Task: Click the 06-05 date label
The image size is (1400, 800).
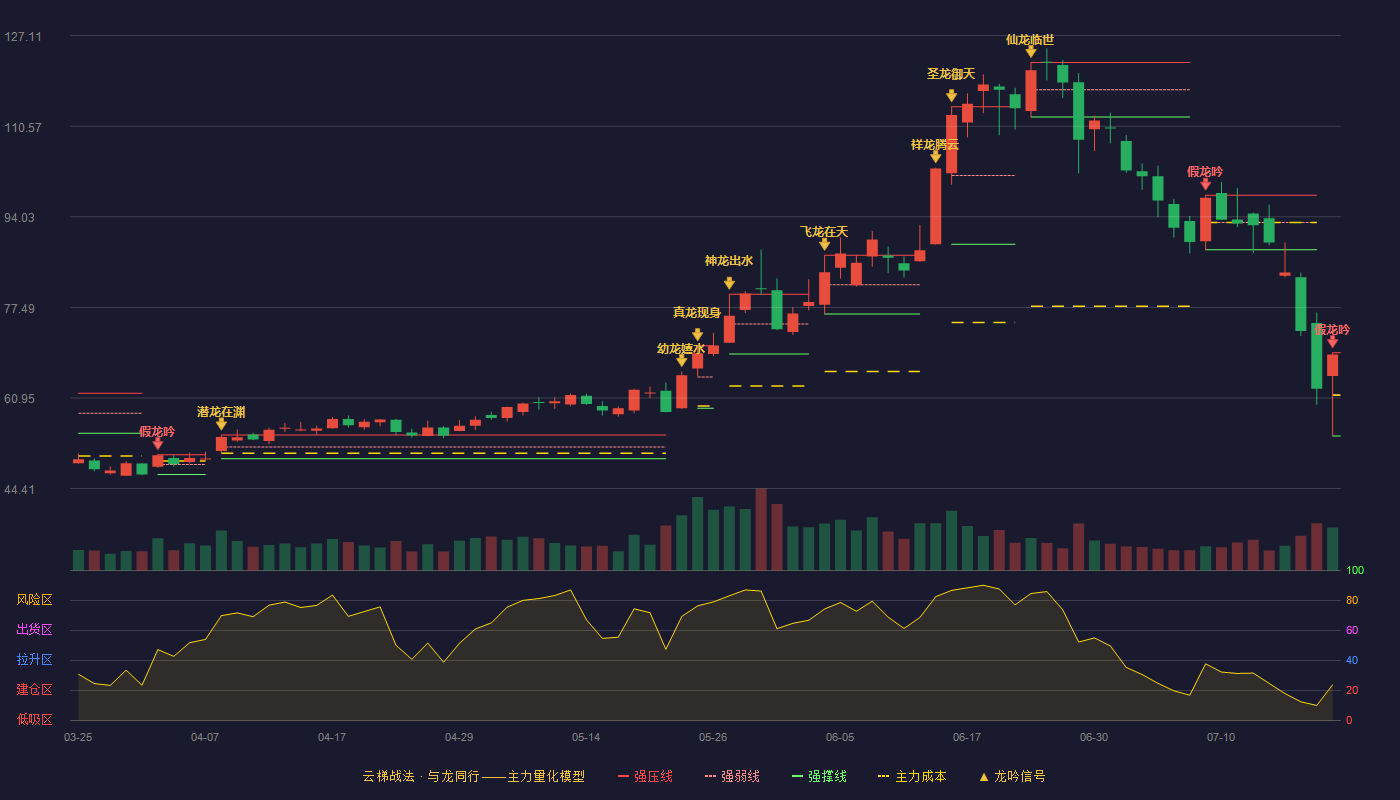Action: (840, 737)
